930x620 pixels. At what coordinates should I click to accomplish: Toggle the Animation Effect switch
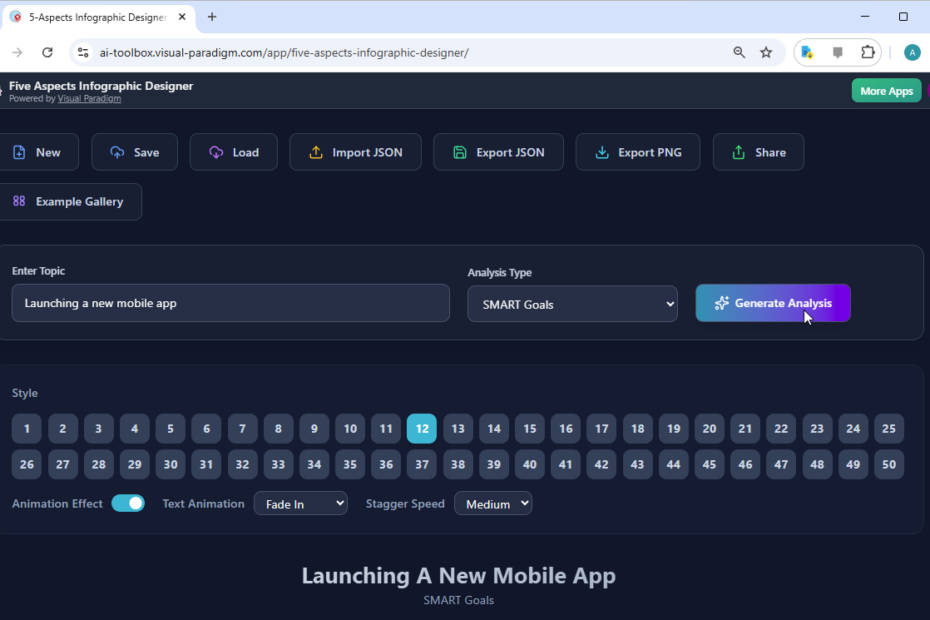(x=128, y=503)
